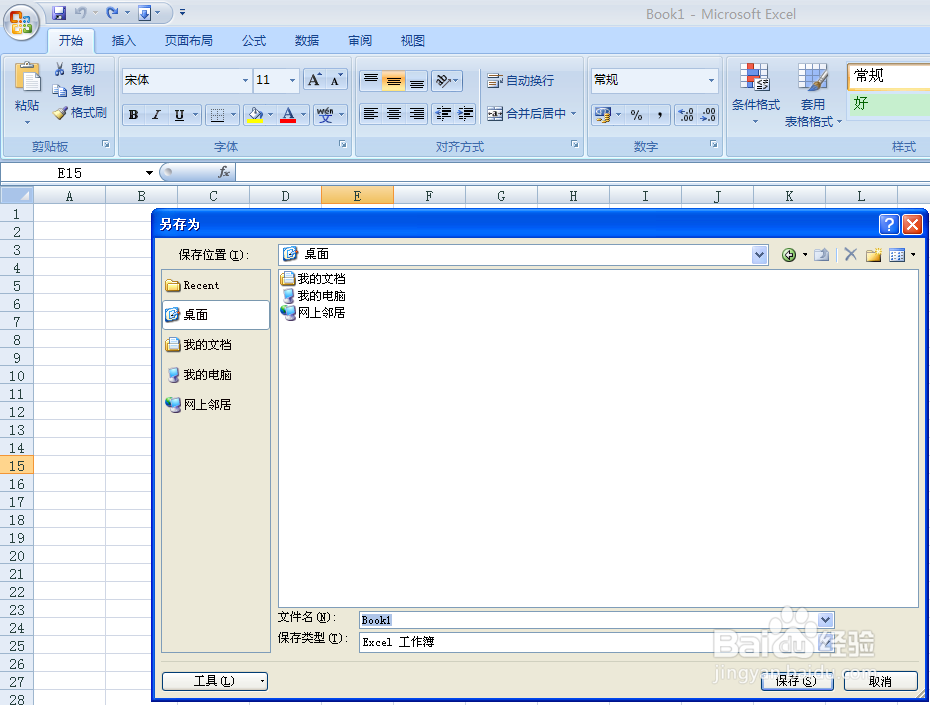Click the Views icon in Save dialog
The height and width of the screenshot is (705, 930).
(897, 255)
